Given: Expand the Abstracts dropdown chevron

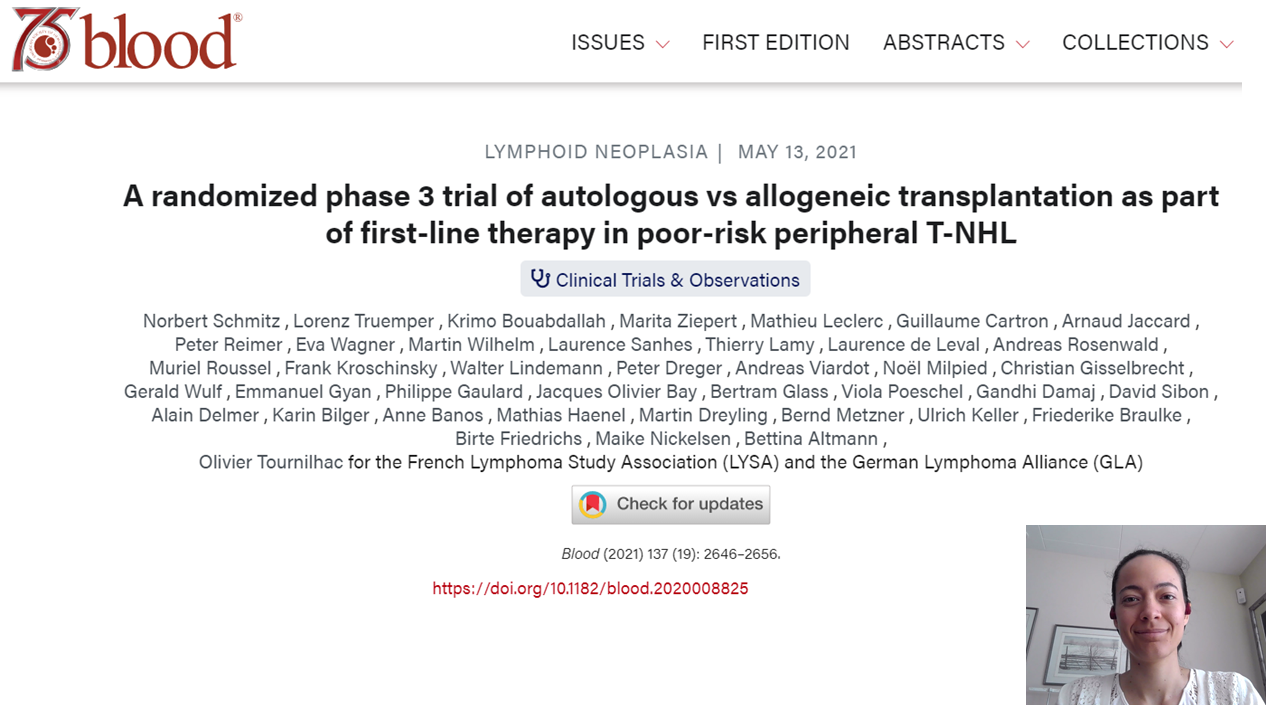Looking at the screenshot, I should [1022, 44].
